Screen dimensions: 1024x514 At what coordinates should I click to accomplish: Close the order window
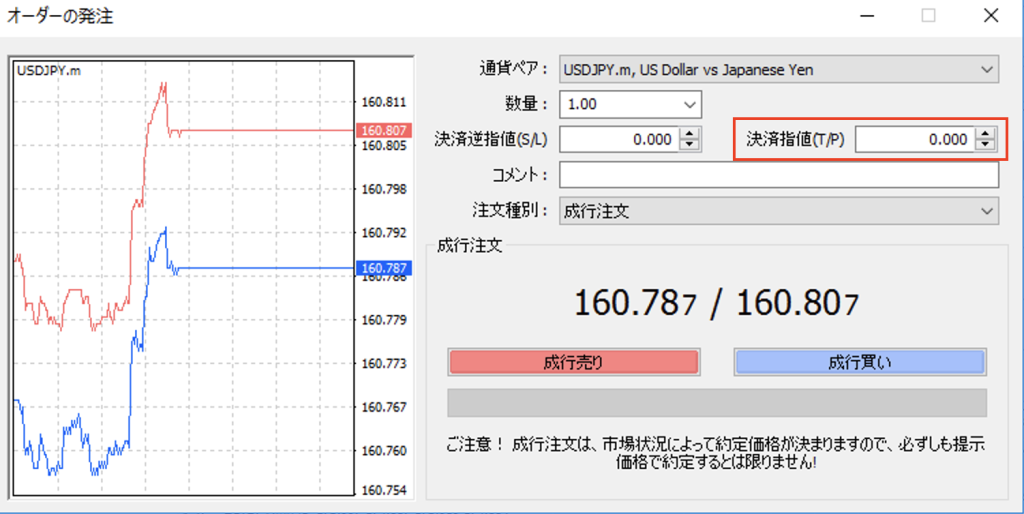click(x=989, y=16)
